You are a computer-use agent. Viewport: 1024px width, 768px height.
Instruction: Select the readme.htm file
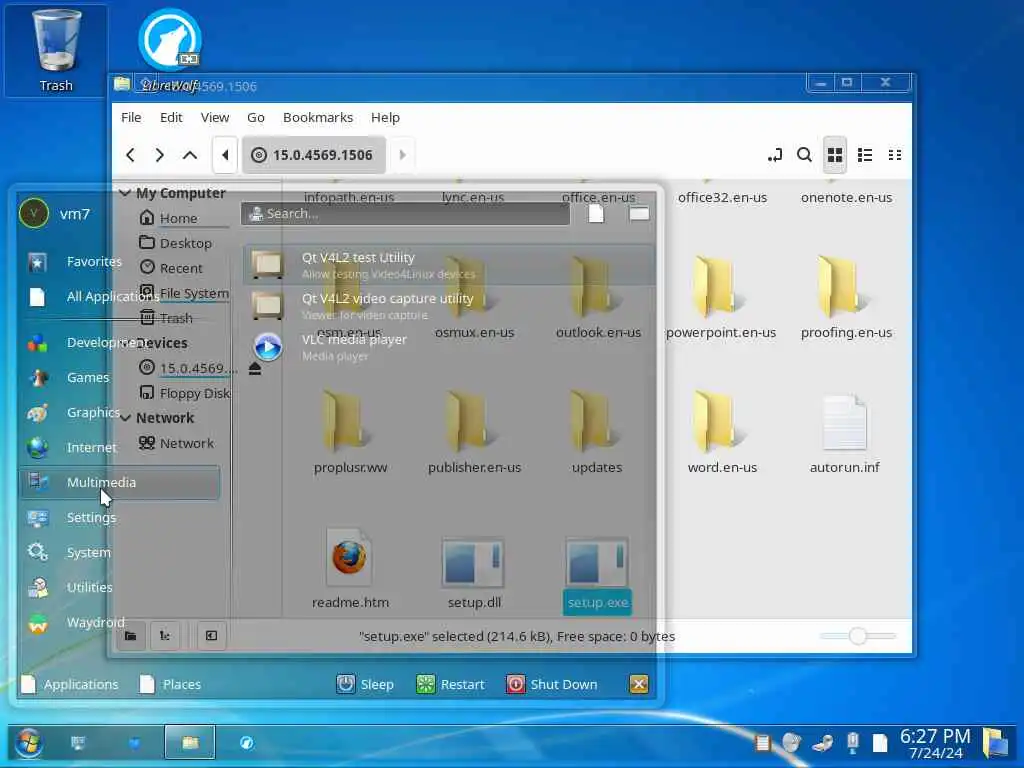pos(350,568)
